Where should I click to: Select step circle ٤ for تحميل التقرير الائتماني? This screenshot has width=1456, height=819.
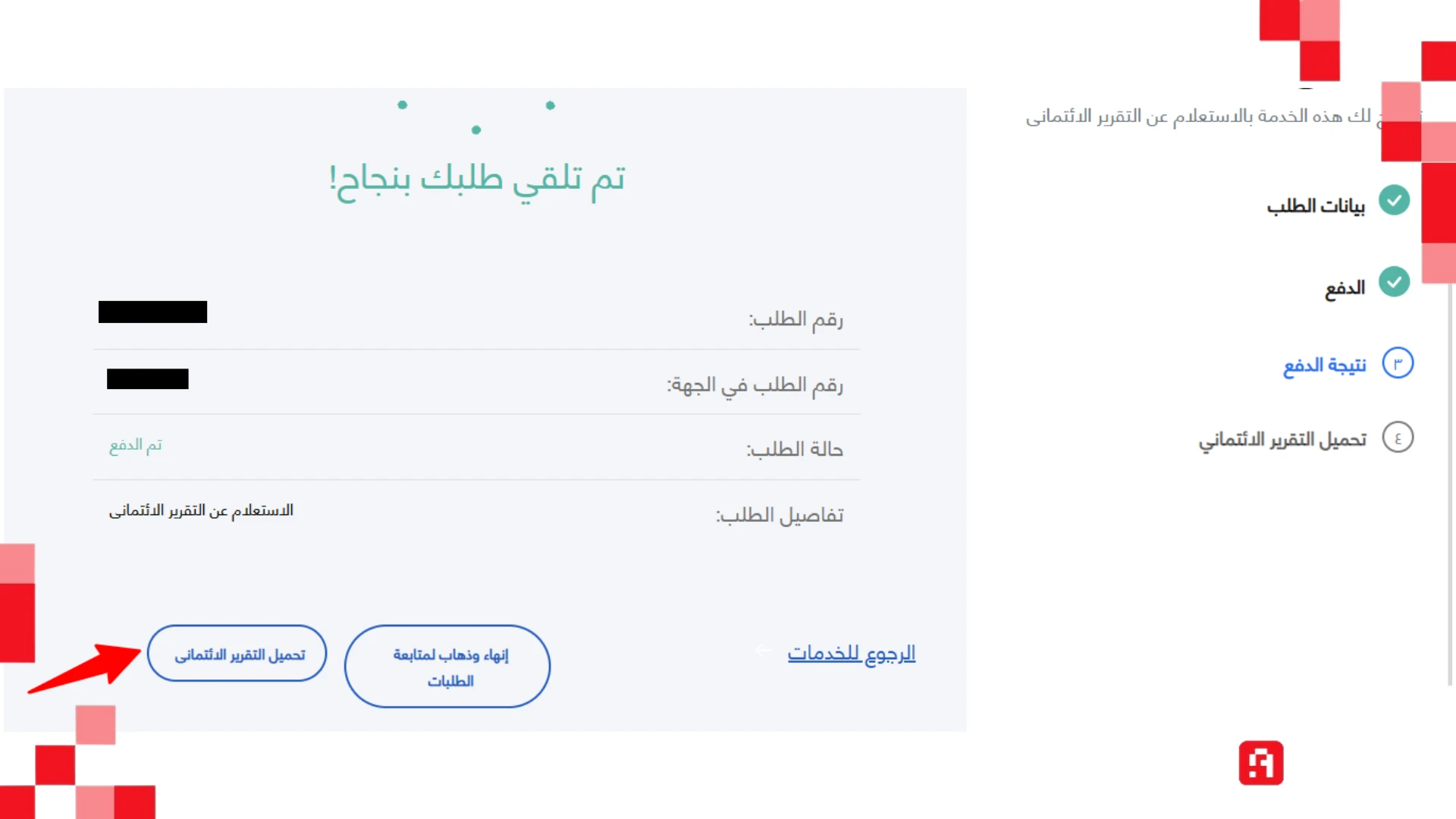click(1398, 437)
